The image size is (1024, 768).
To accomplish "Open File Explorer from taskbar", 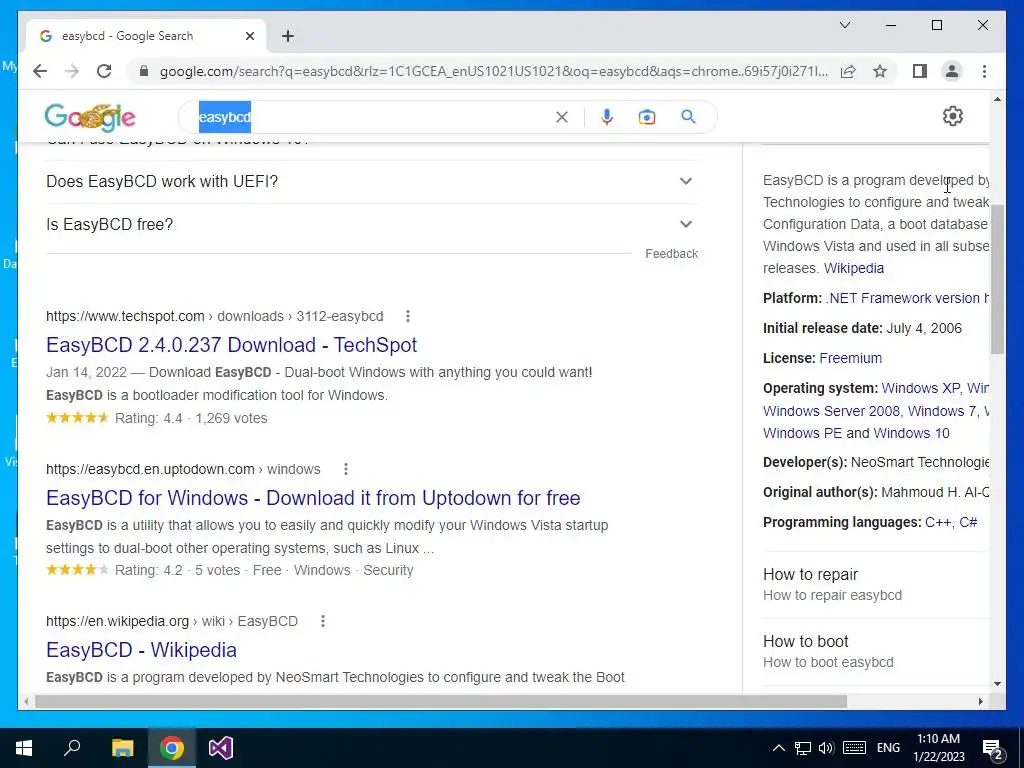I will [x=122, y=748].
